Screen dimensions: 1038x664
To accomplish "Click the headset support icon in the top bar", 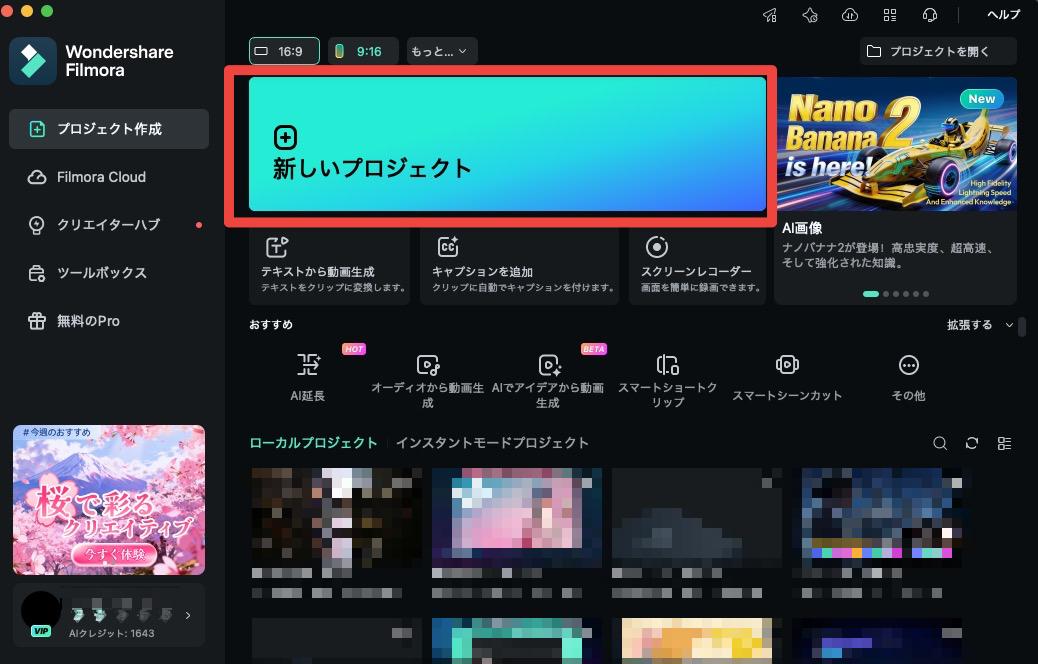I will click(x=930, y=15).
